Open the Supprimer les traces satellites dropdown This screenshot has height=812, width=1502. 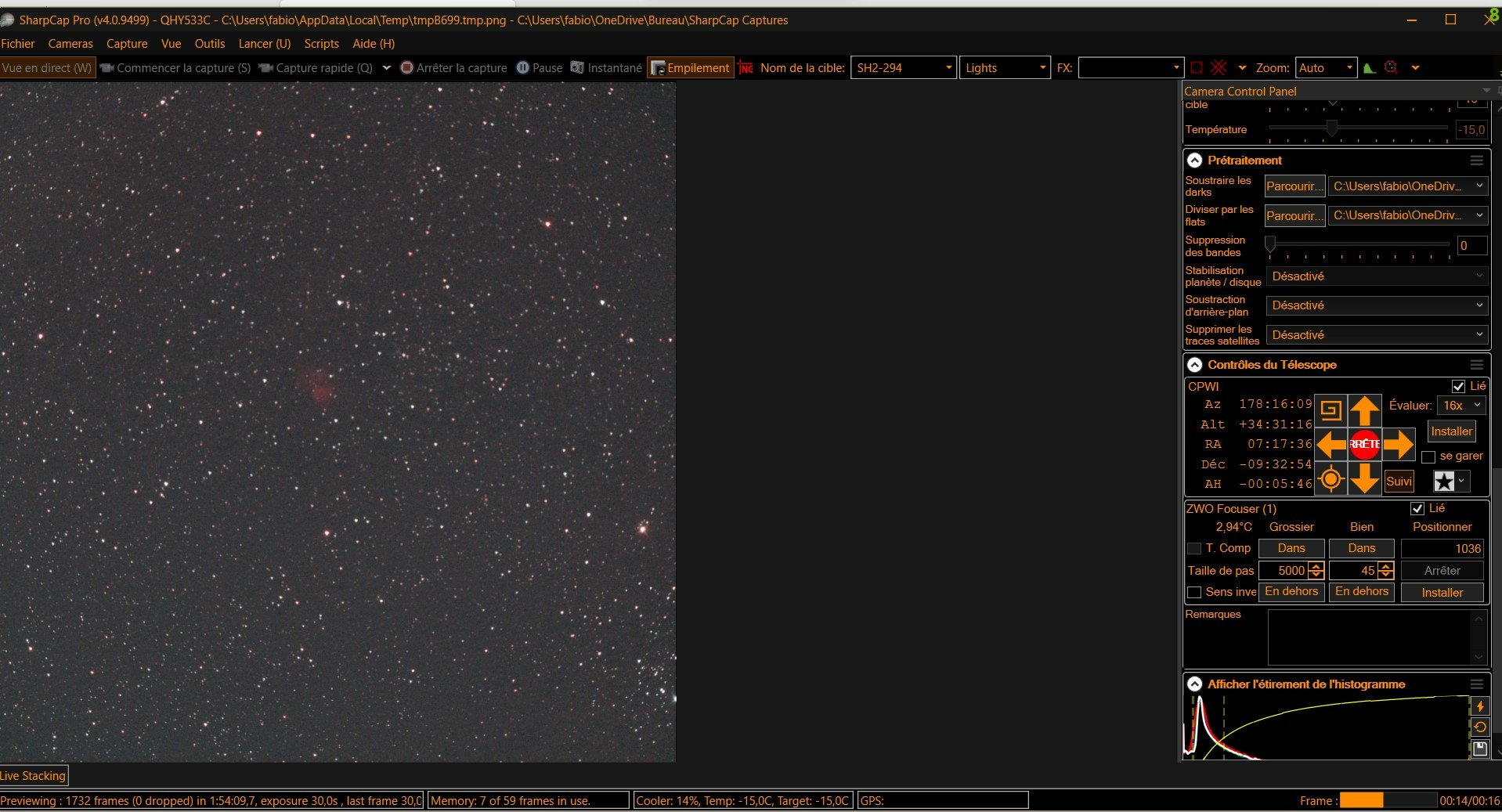click(1377, 335)
